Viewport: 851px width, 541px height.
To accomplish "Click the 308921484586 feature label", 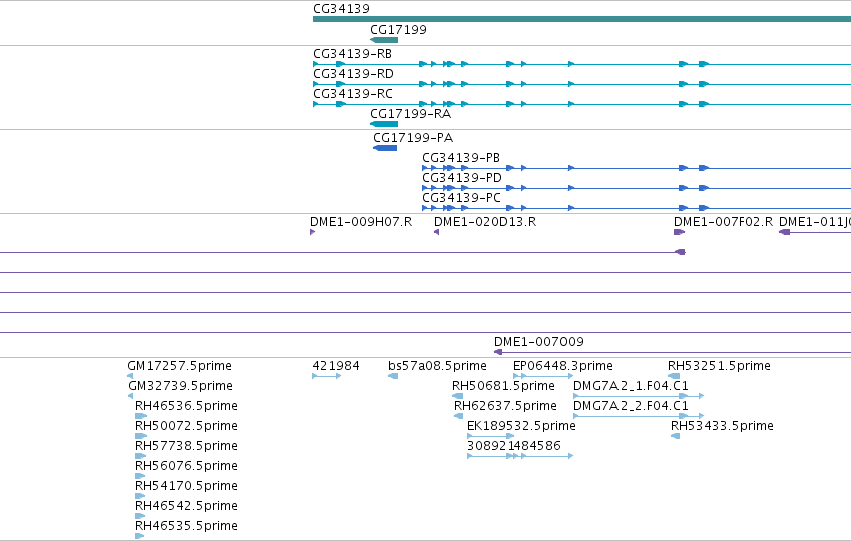I will pyautogui.click(x=514, y=446).
